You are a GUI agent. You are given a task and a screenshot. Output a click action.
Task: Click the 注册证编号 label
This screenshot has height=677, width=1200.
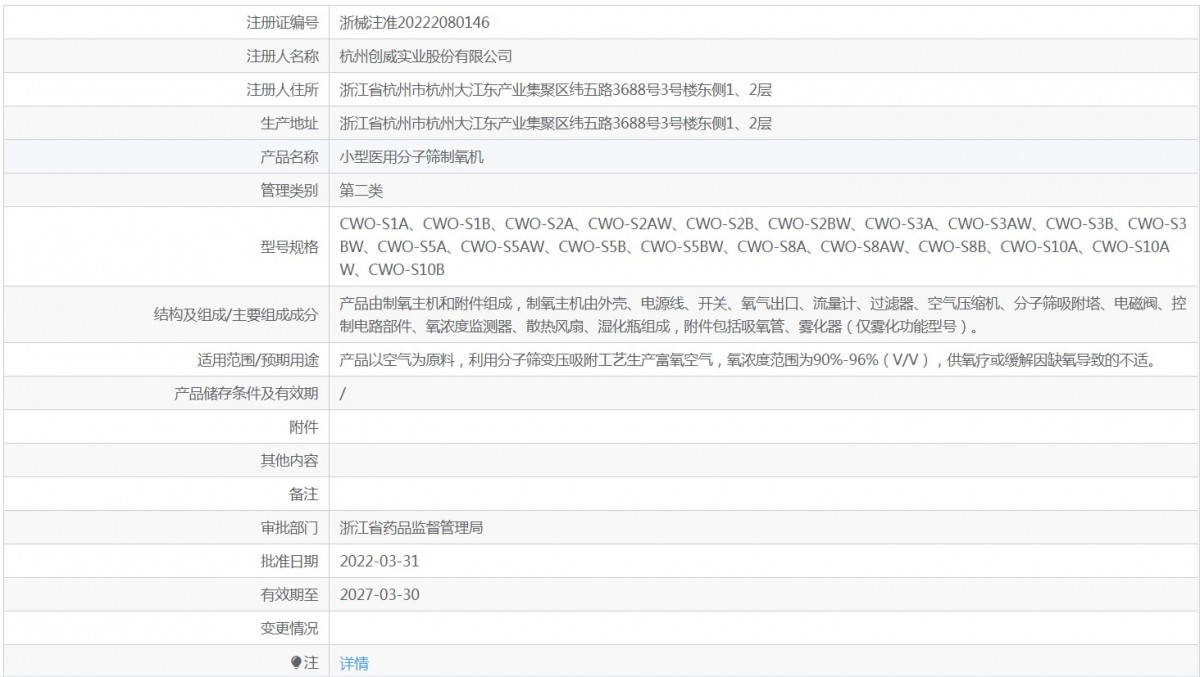click(282, 22)
